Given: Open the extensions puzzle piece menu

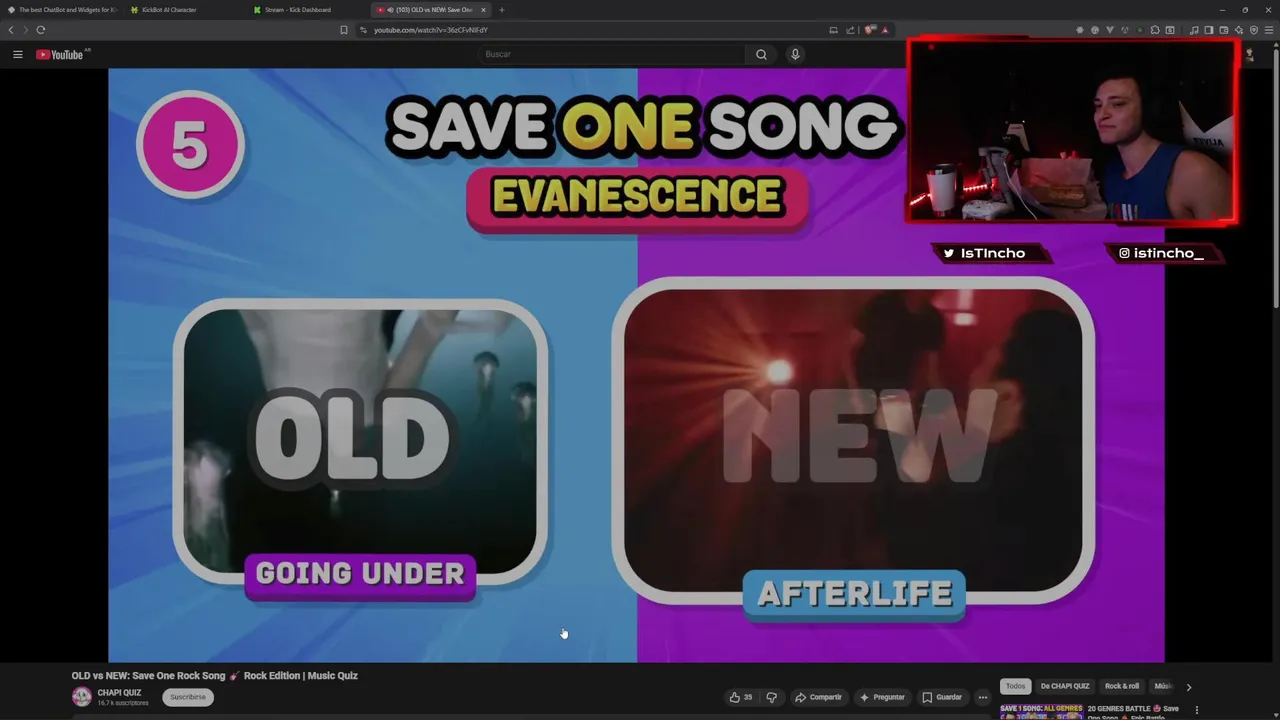Looking at the screenshot, I should 1155,30.
